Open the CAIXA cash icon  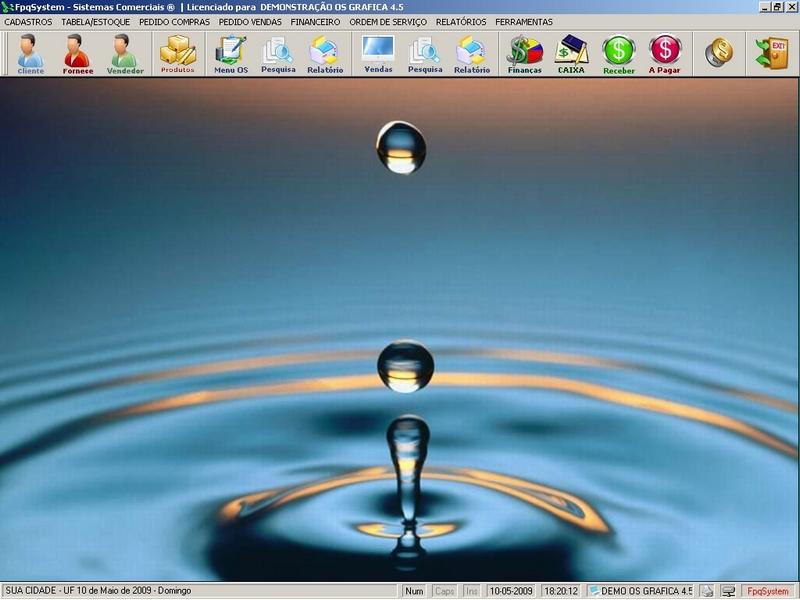(x=571, y=54)
